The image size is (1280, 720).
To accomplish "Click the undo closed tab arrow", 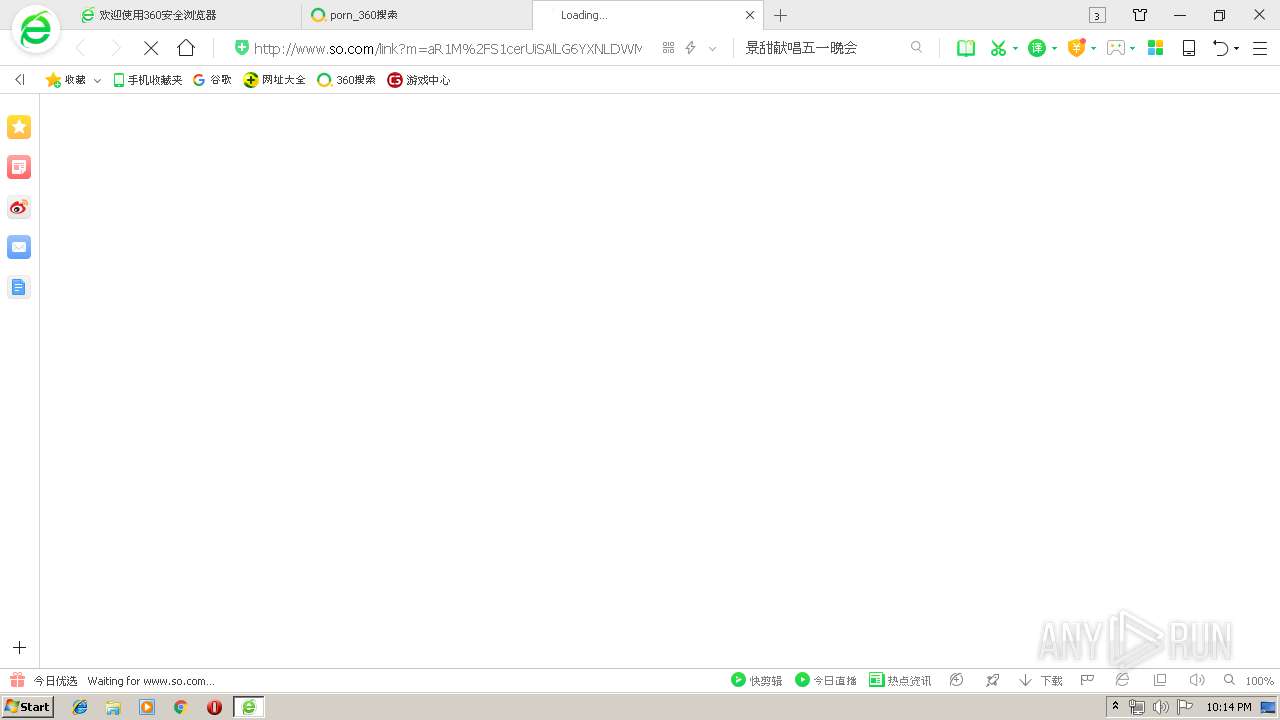I will click(1220, 48).
